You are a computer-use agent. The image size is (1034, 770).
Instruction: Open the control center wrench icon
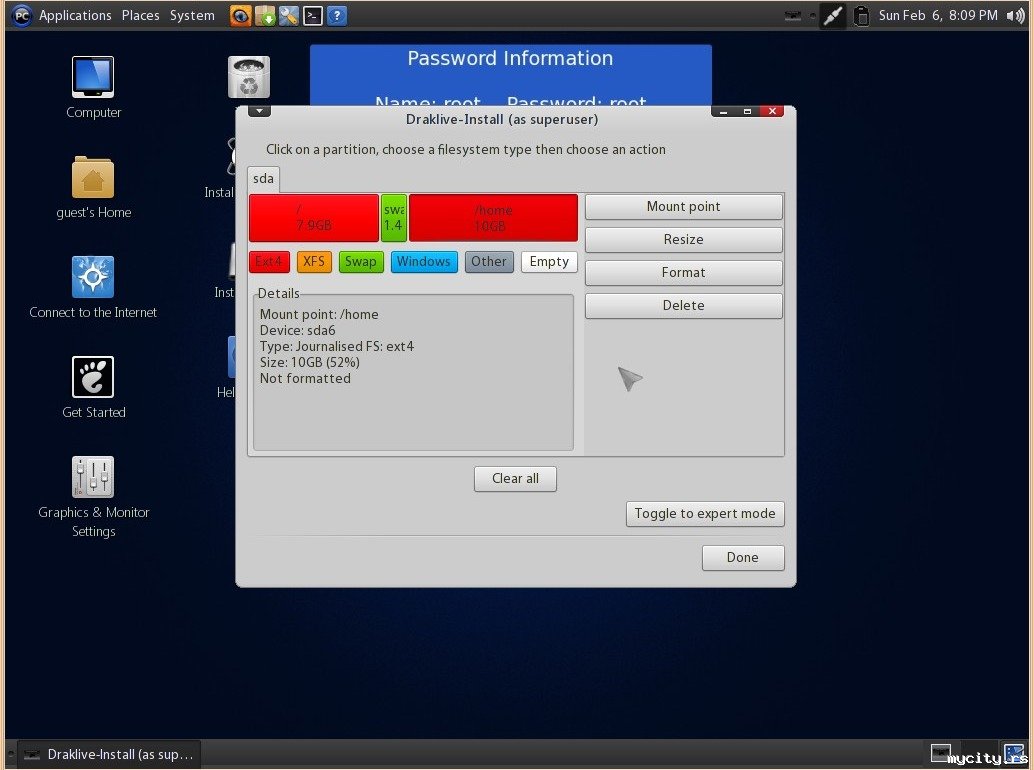point(289,15)
